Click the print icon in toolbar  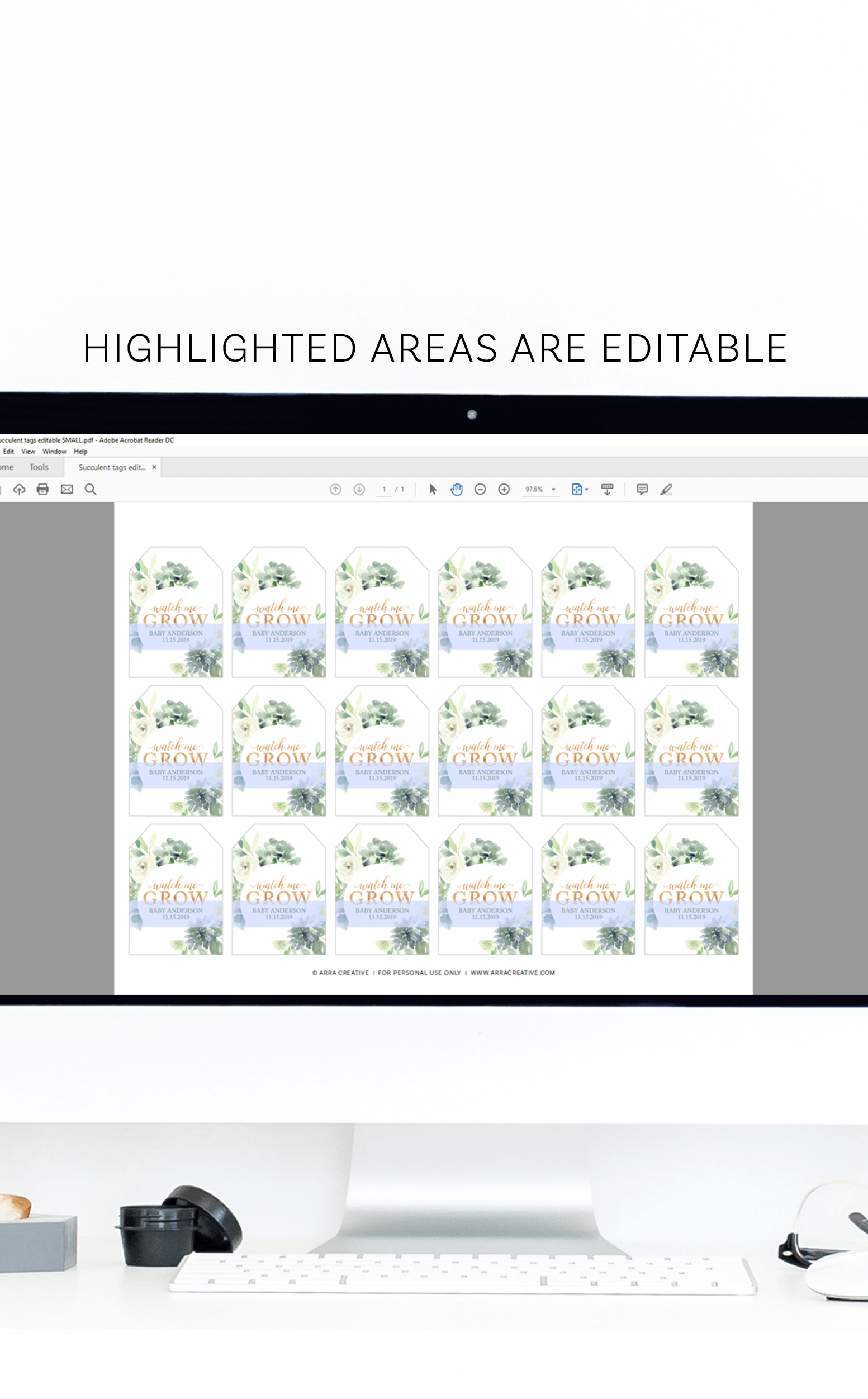[42, 489]
